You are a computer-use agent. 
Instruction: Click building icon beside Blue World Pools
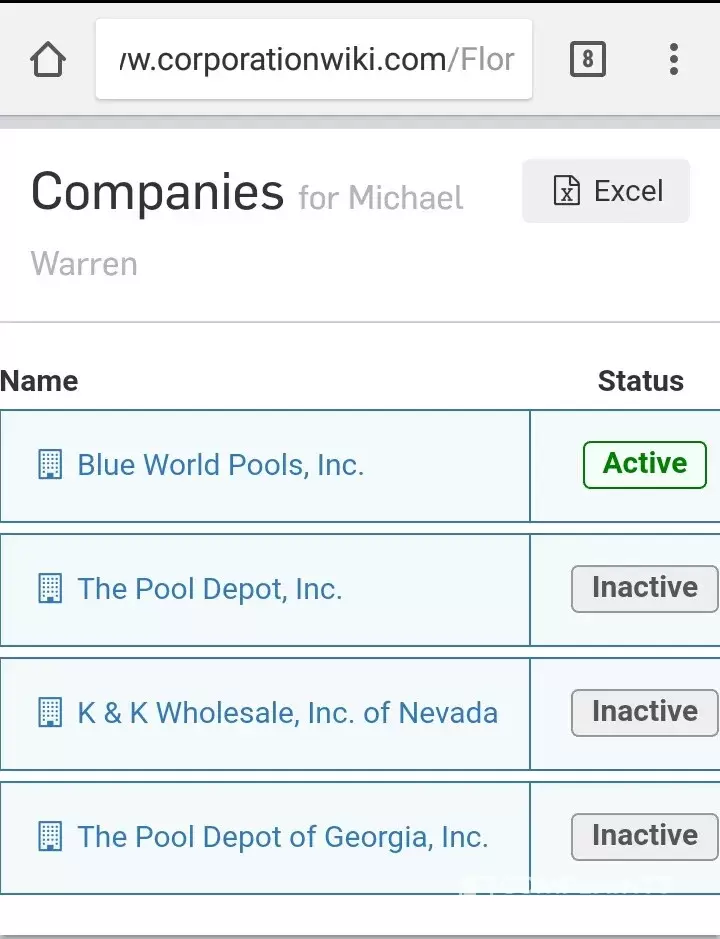coord(50,465)
